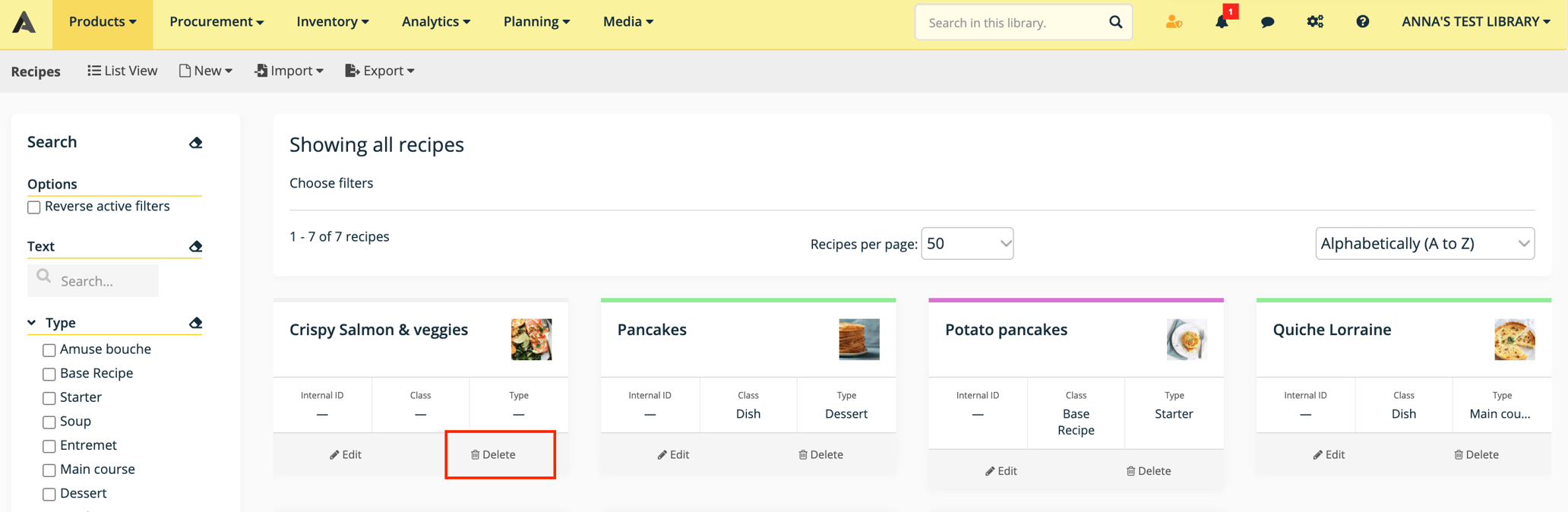Clear the Text filter eraser icon
1568x512 pixels.
pyautogui.click(x=196, y=246)
